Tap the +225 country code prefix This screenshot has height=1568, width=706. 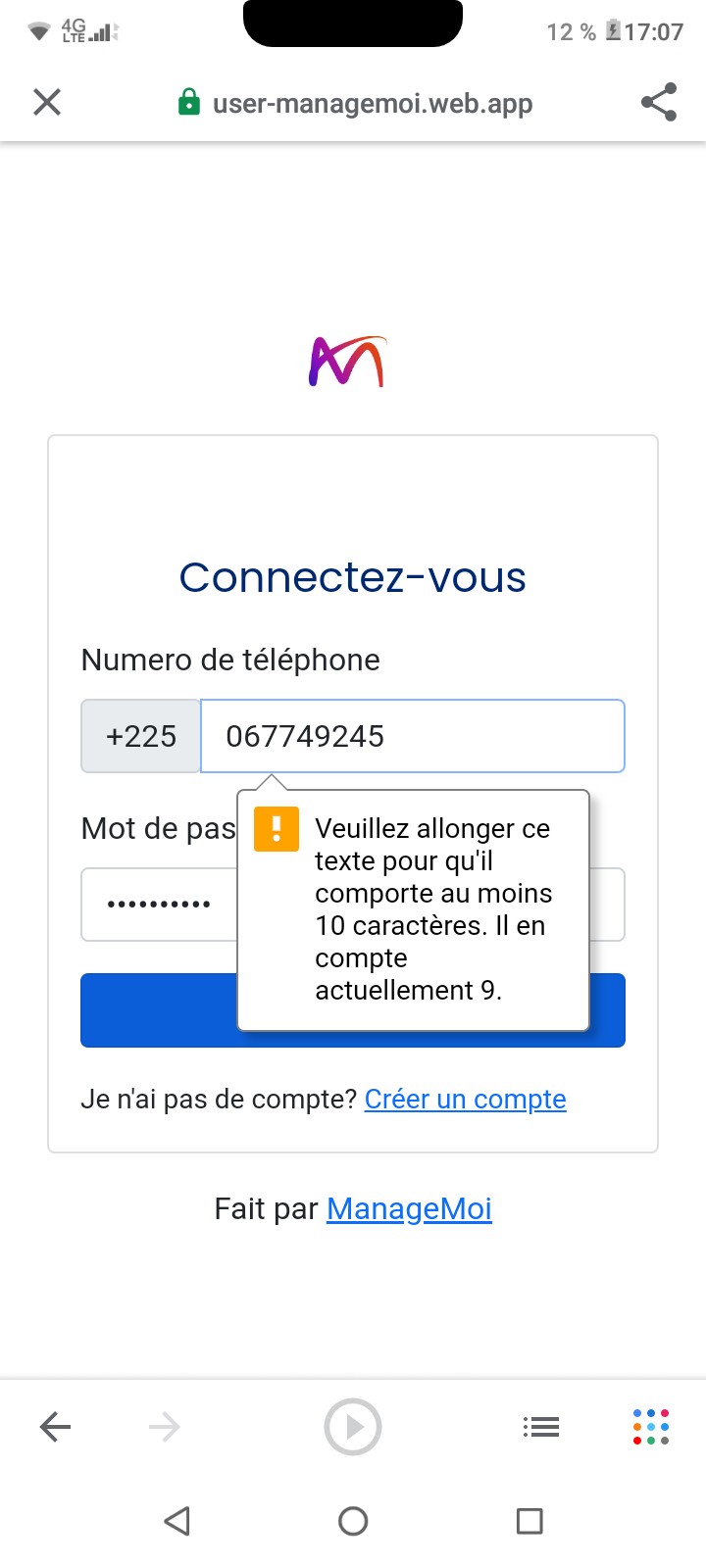(x=141, y=736)
